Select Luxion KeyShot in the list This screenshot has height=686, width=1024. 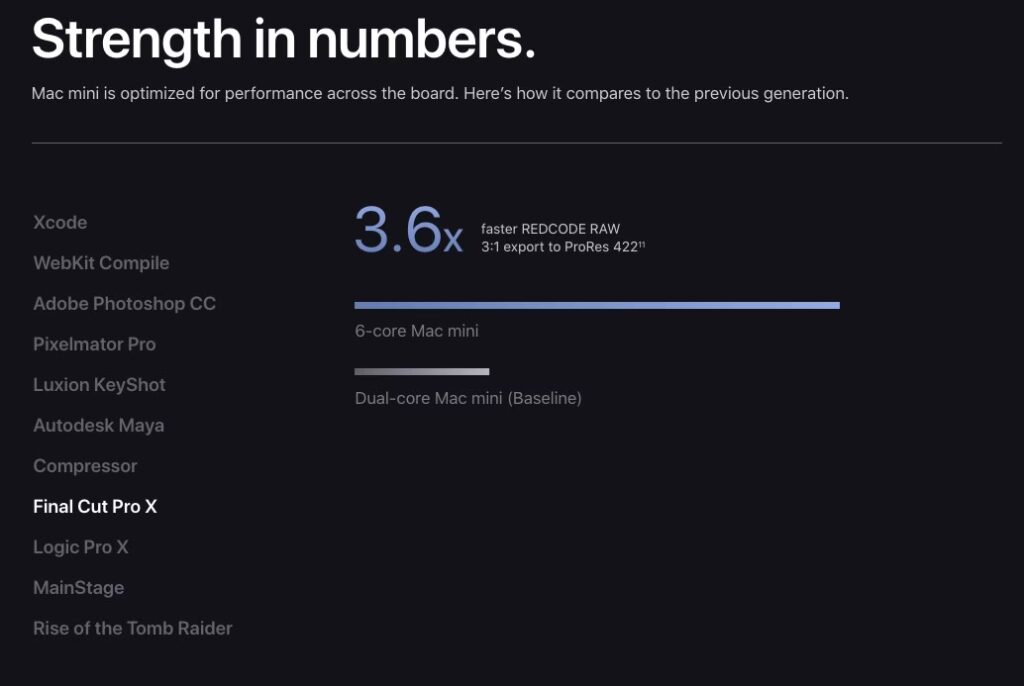[x=99, y=385]
